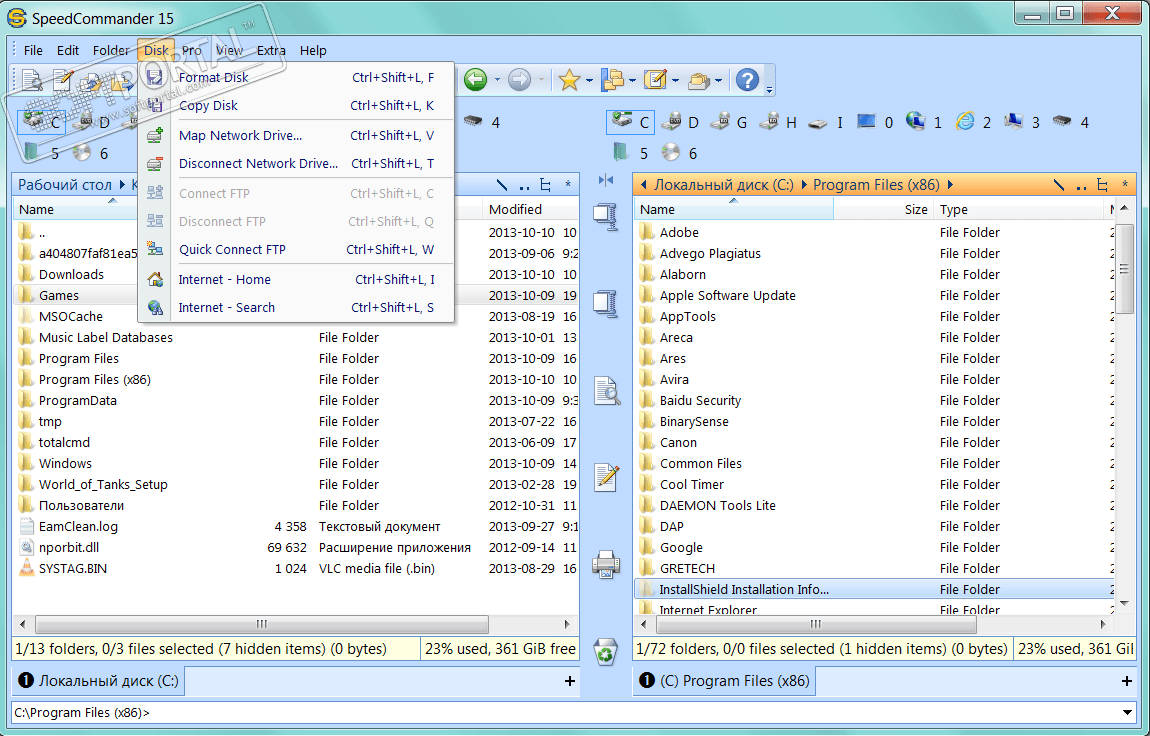Click the command line input field
The width and height of the screenshot is (1150, 736).
[565, 713]
